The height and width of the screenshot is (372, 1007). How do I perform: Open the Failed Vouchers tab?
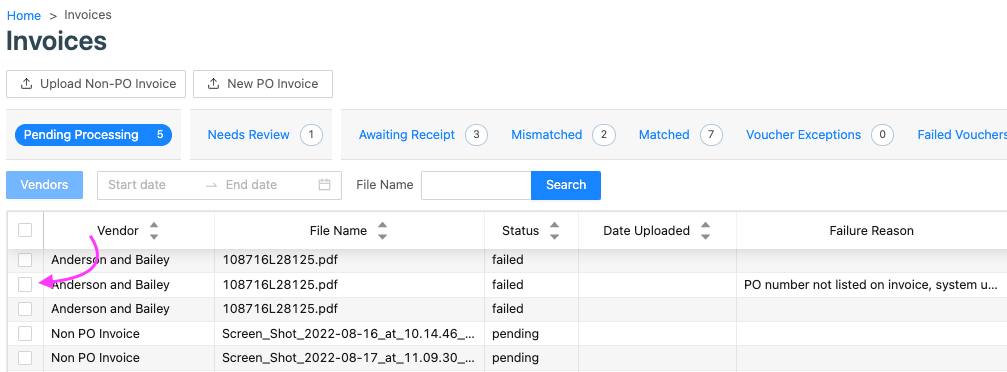pos(961,135)
